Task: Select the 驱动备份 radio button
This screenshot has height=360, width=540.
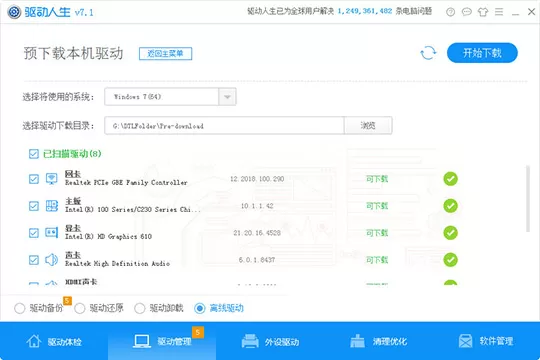Action: tap(20, 308)
